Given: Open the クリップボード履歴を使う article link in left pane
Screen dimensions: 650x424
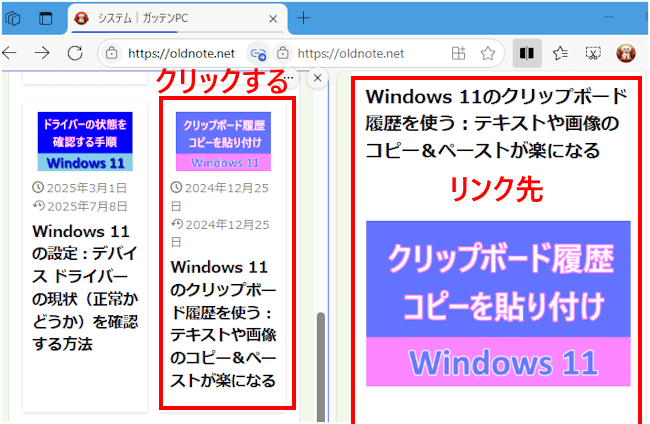Looking at the screenshot, I should coord(223,323).
